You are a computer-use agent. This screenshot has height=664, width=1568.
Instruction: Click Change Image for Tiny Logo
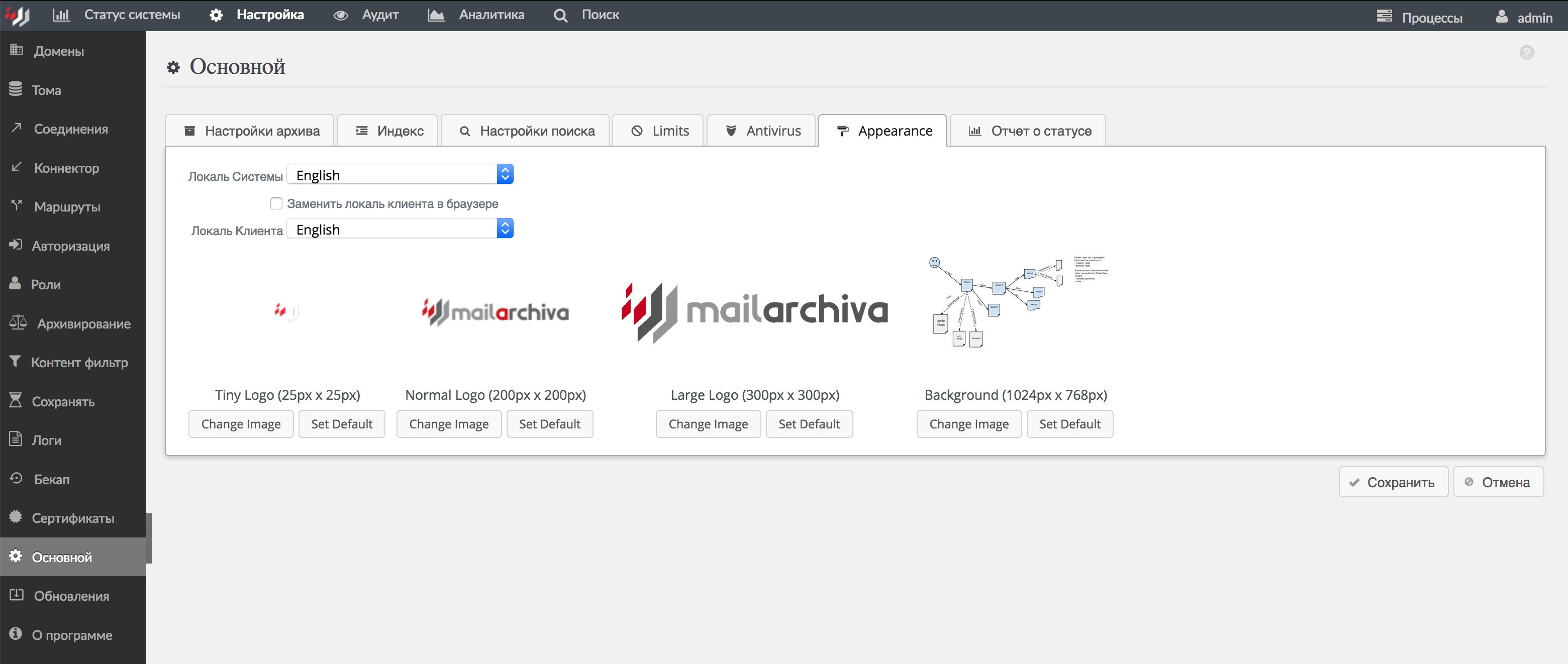pyautogui.click(x=241, y=423)
